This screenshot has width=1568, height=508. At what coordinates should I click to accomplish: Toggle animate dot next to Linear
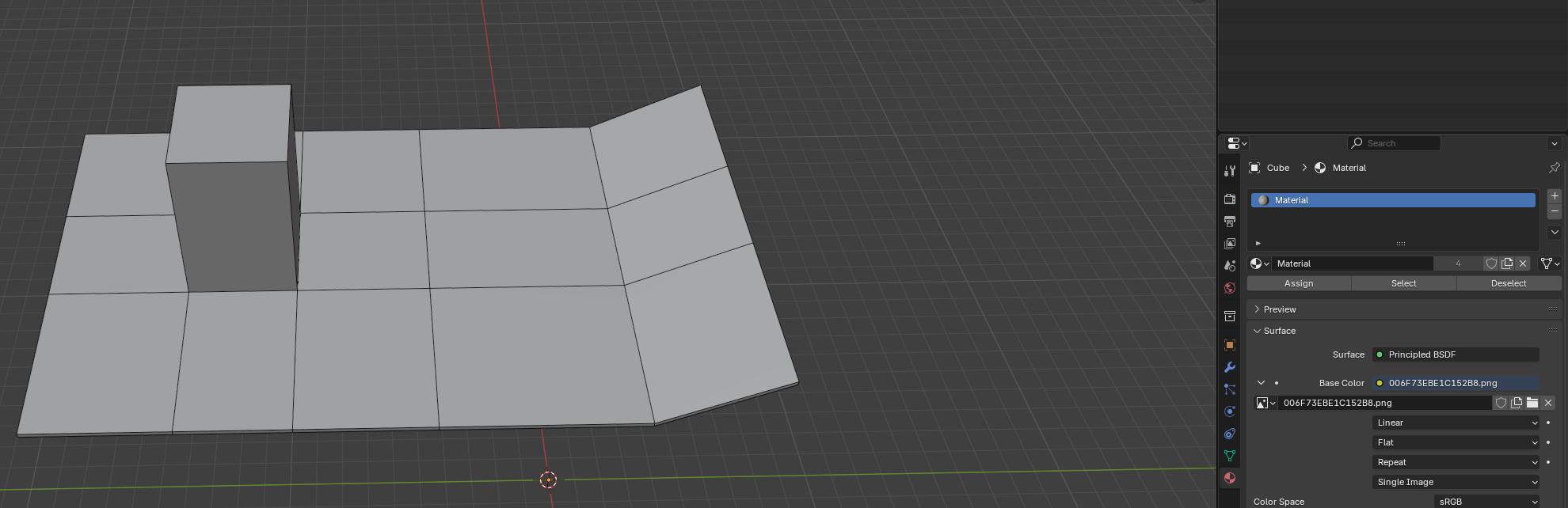(1548, 423)
